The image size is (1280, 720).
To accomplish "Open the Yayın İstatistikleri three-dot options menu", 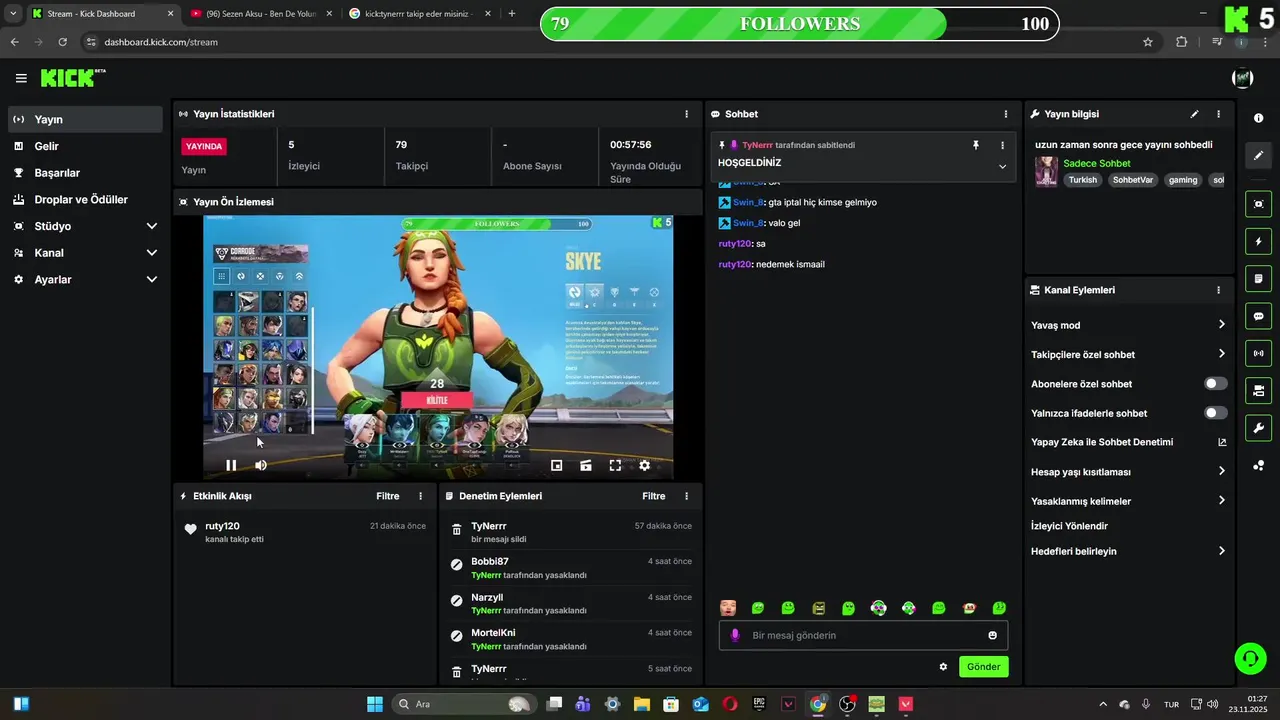I will pyautogui.click(x=686, y=114).
